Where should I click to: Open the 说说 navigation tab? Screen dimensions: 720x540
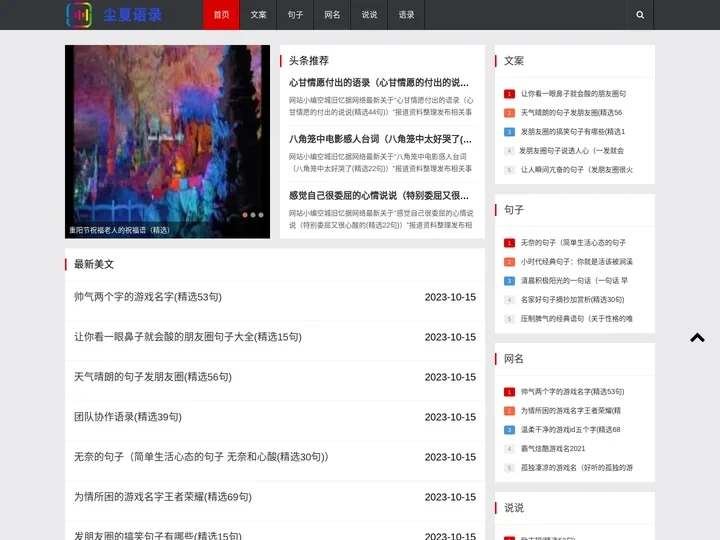[369, 15]
